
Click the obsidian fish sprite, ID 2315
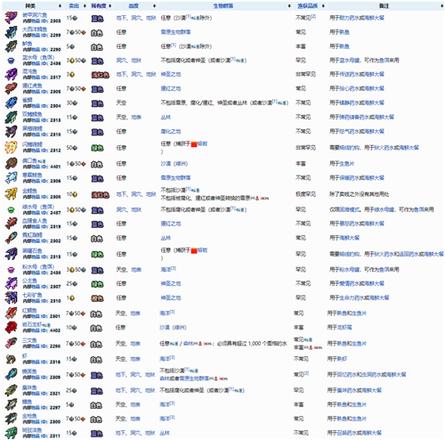click(x=11, y=254)
